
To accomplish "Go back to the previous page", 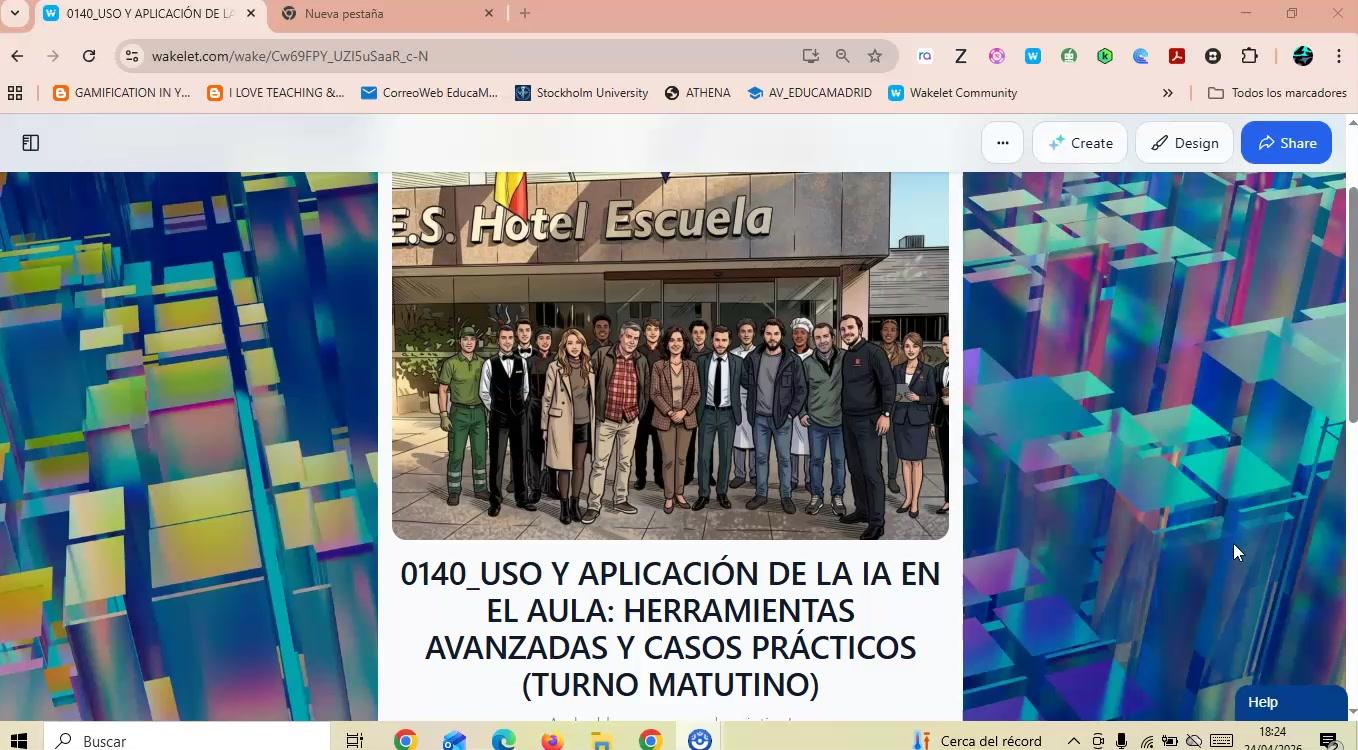I will pos(17,56).
